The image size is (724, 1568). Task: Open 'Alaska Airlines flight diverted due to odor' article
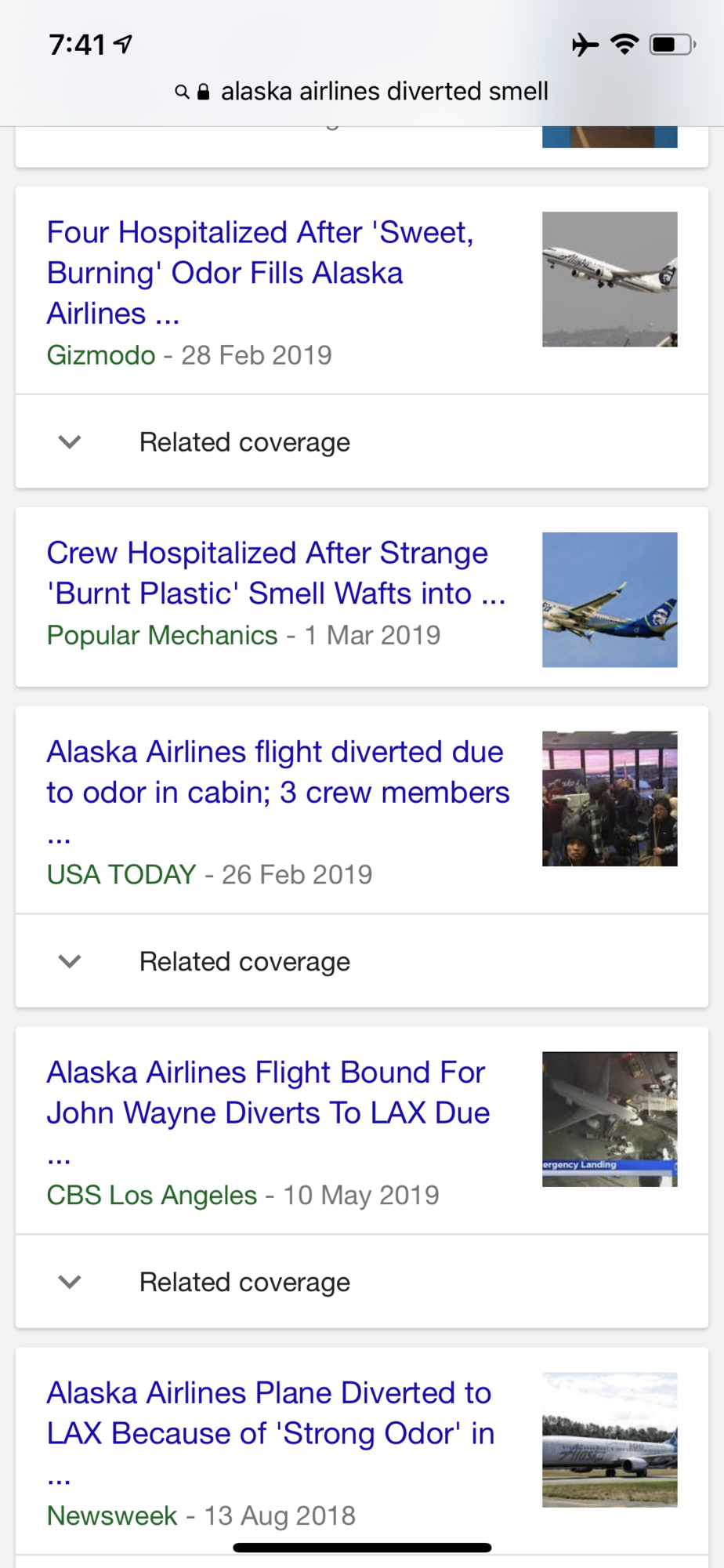coord(278,790)
